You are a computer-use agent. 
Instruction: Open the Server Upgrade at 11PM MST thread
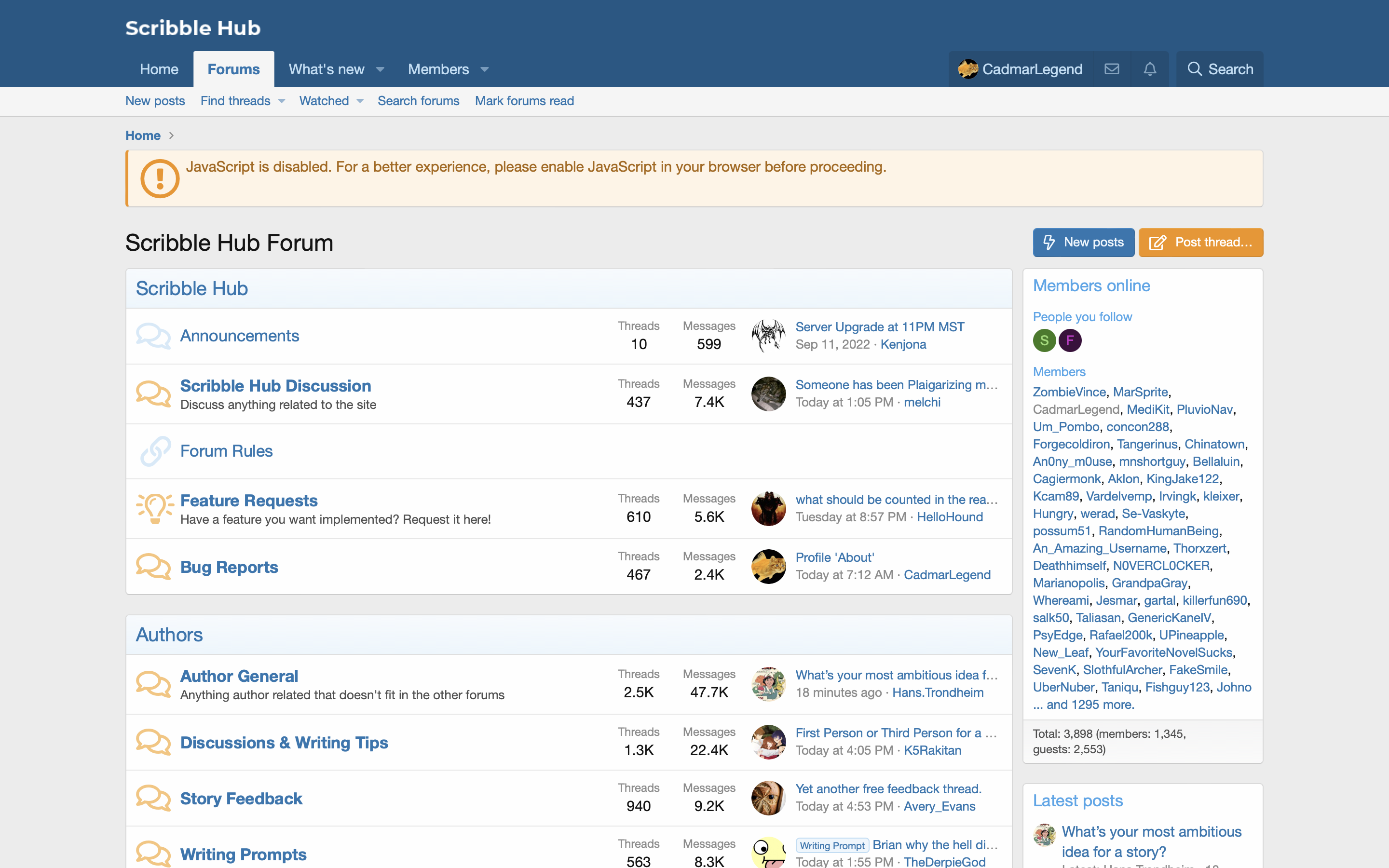(879, 326)
